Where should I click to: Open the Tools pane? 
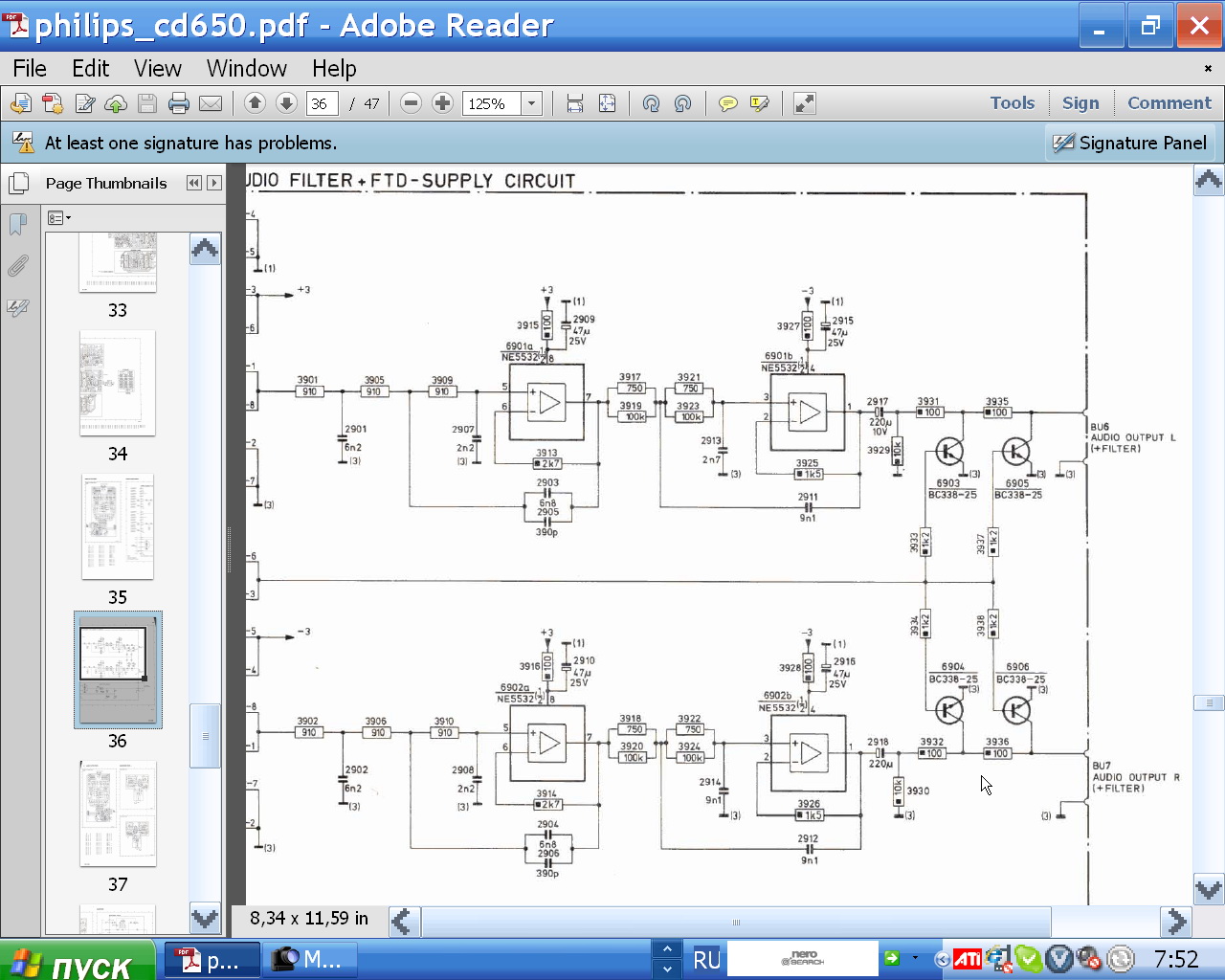(1012, 103)
